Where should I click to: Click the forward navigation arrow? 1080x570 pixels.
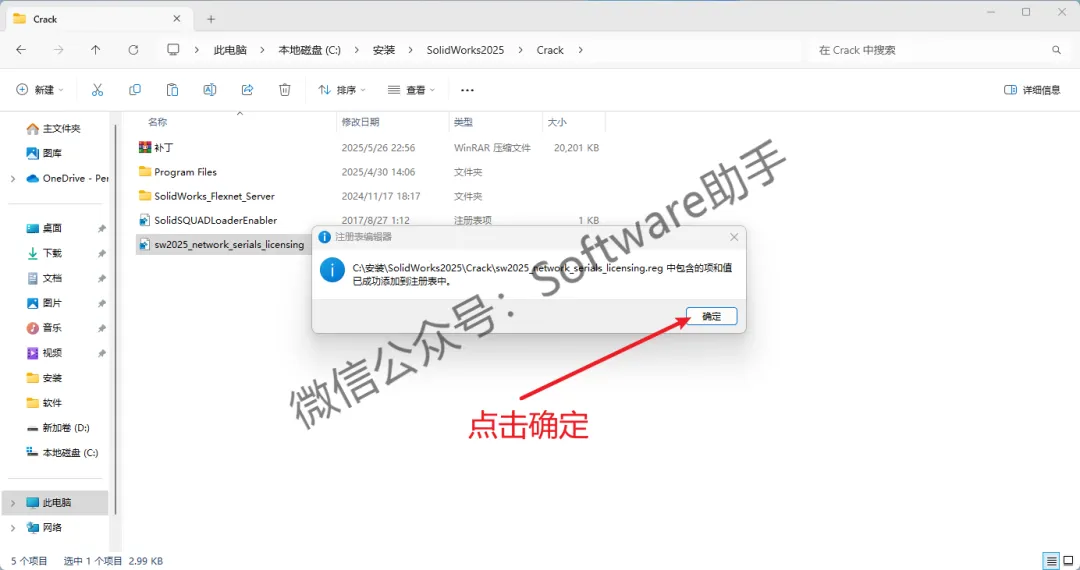pyautogui.click(x=59, y=50)
